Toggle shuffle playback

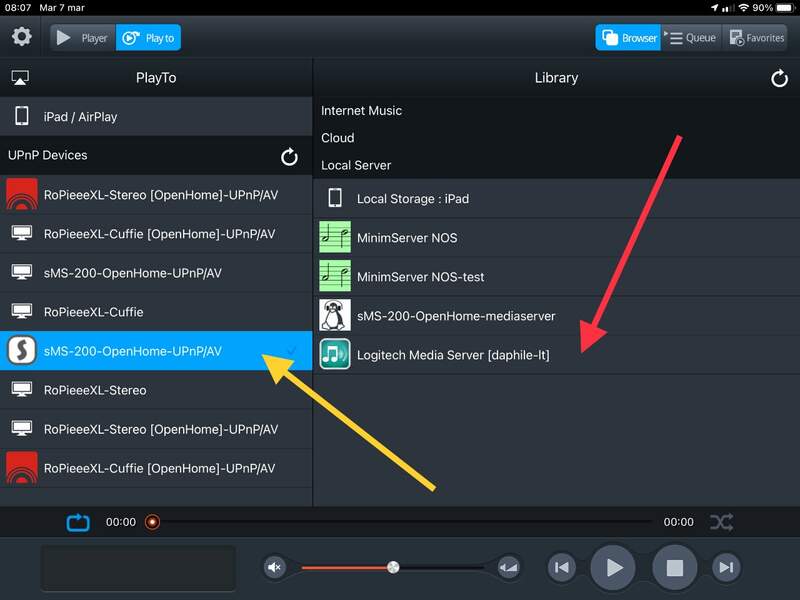(x=721, y=522)
